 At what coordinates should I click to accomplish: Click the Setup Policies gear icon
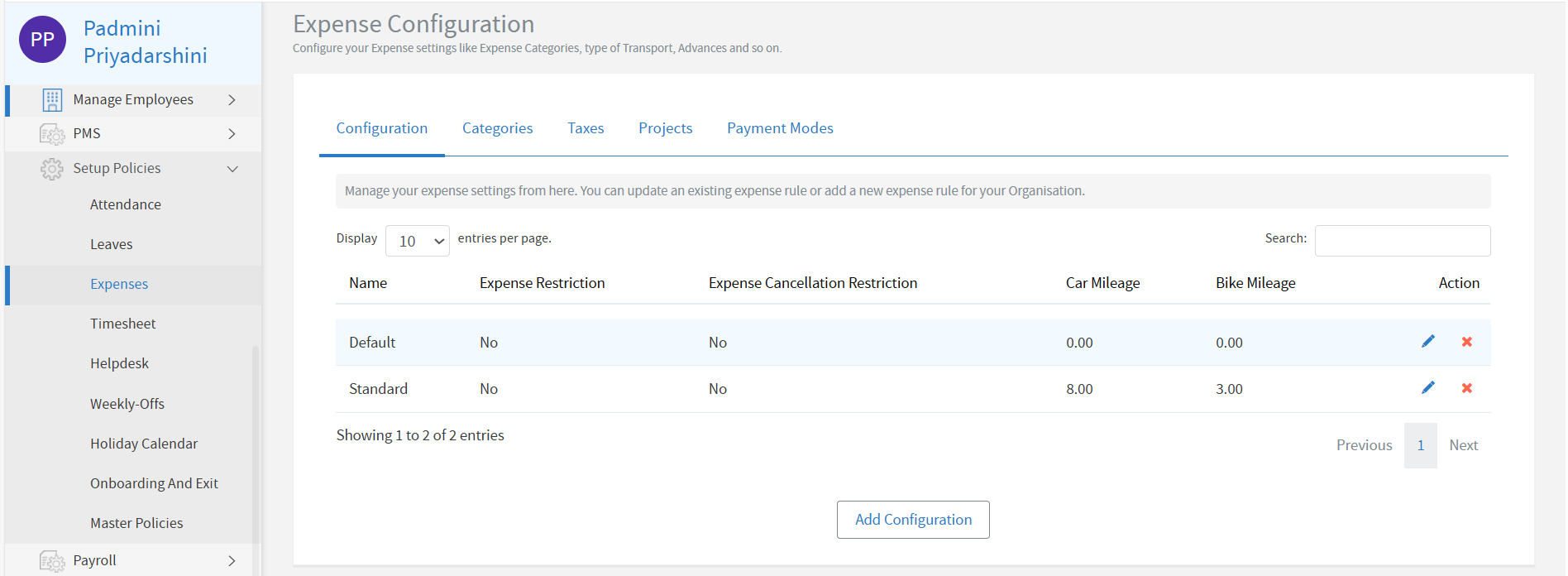click(x=52, y=169)
